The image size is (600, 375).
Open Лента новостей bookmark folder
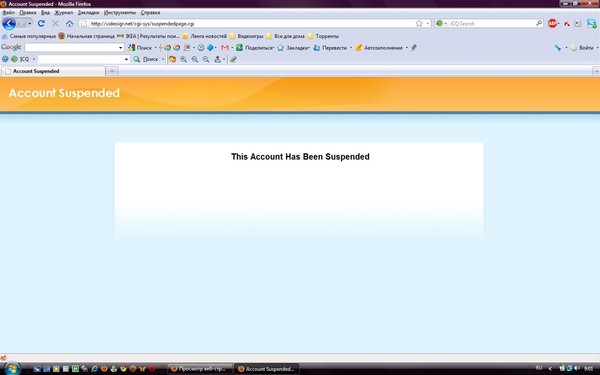(x=205, y=36)
